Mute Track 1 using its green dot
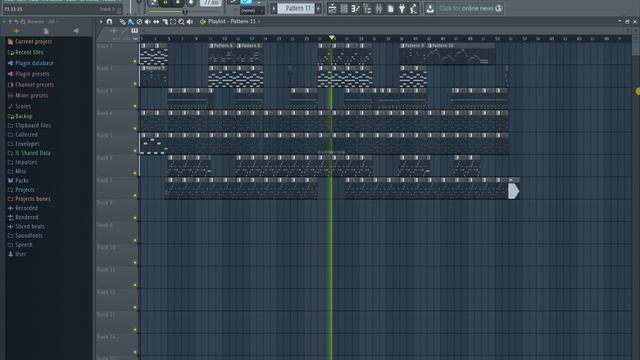 135,62
